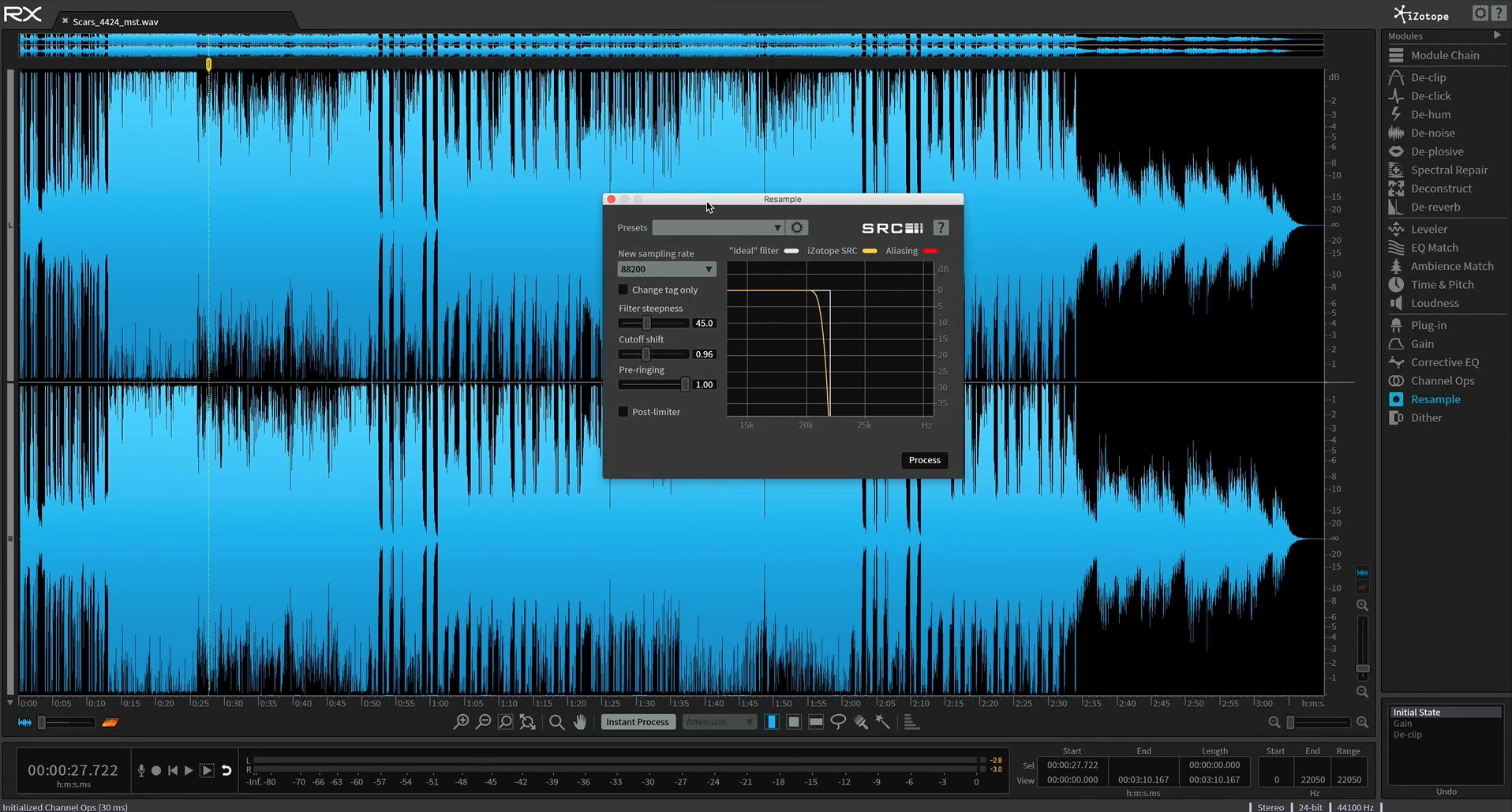Open the De-noise module
This screenshot has height=812, width=1512.
point(1433,133)
